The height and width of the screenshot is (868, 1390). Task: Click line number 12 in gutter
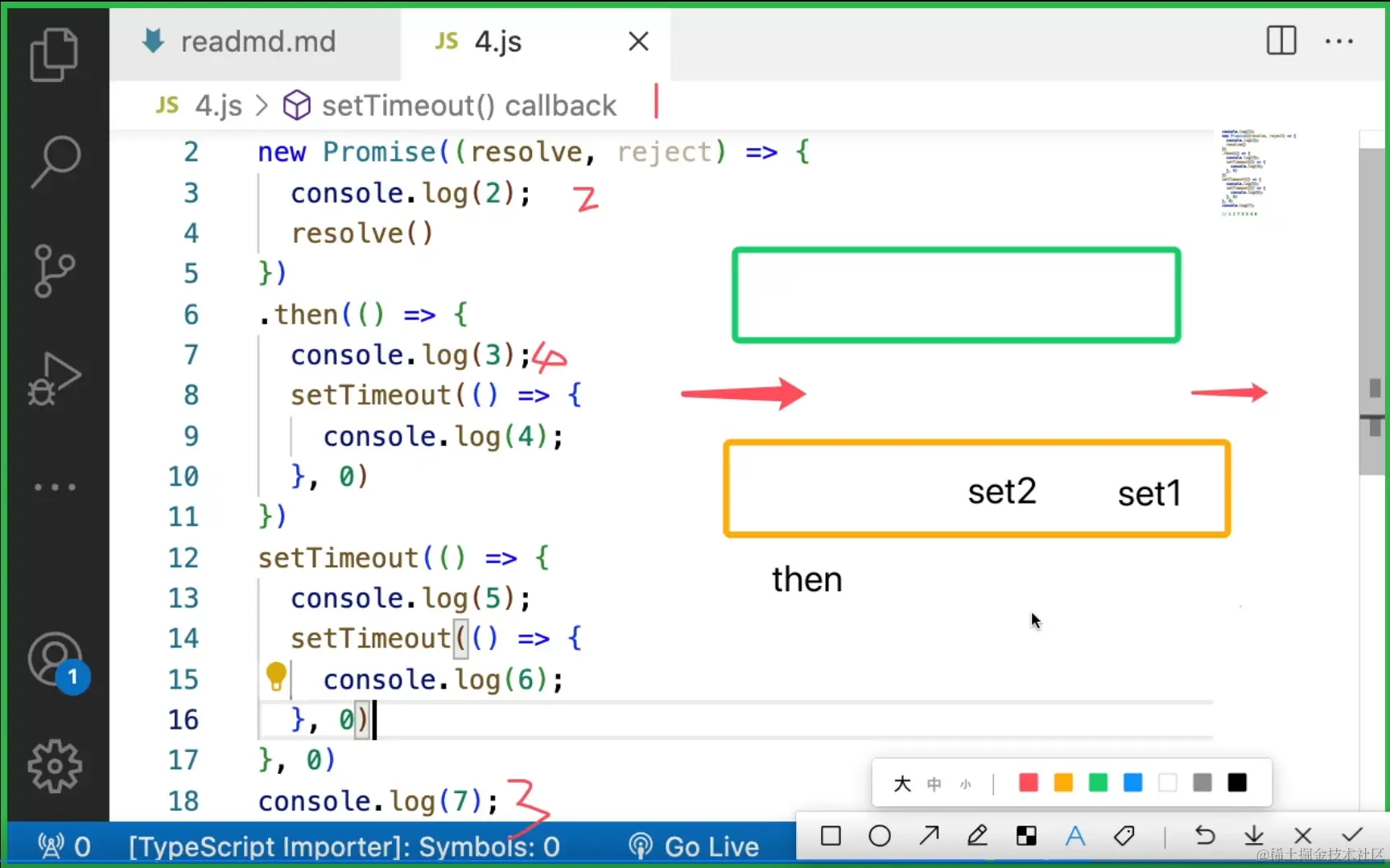[x=183, y=557]
